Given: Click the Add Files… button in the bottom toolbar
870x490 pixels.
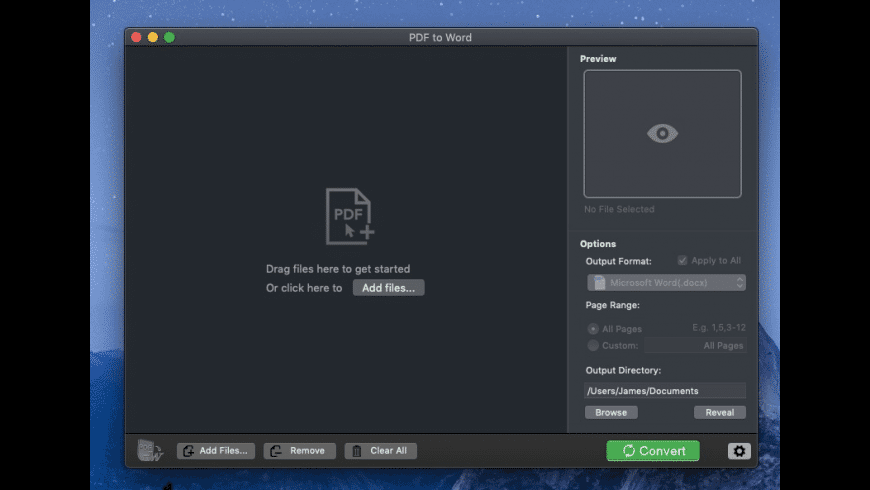Looking at the screenshot, I should click(216, 451).
